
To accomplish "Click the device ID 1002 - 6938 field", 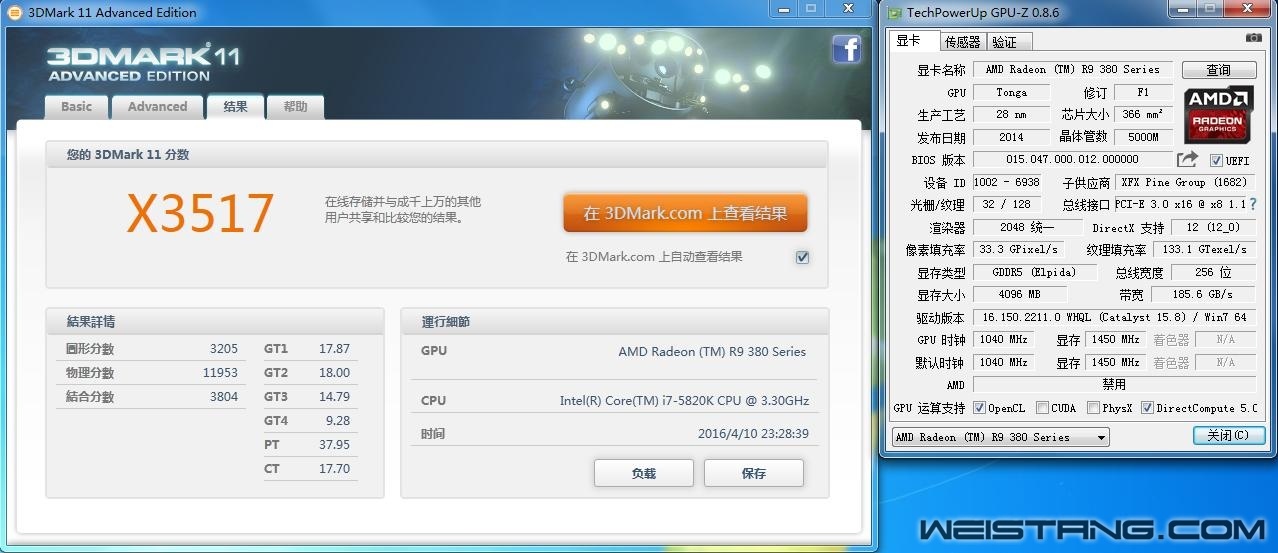I will pos(1007,182).
